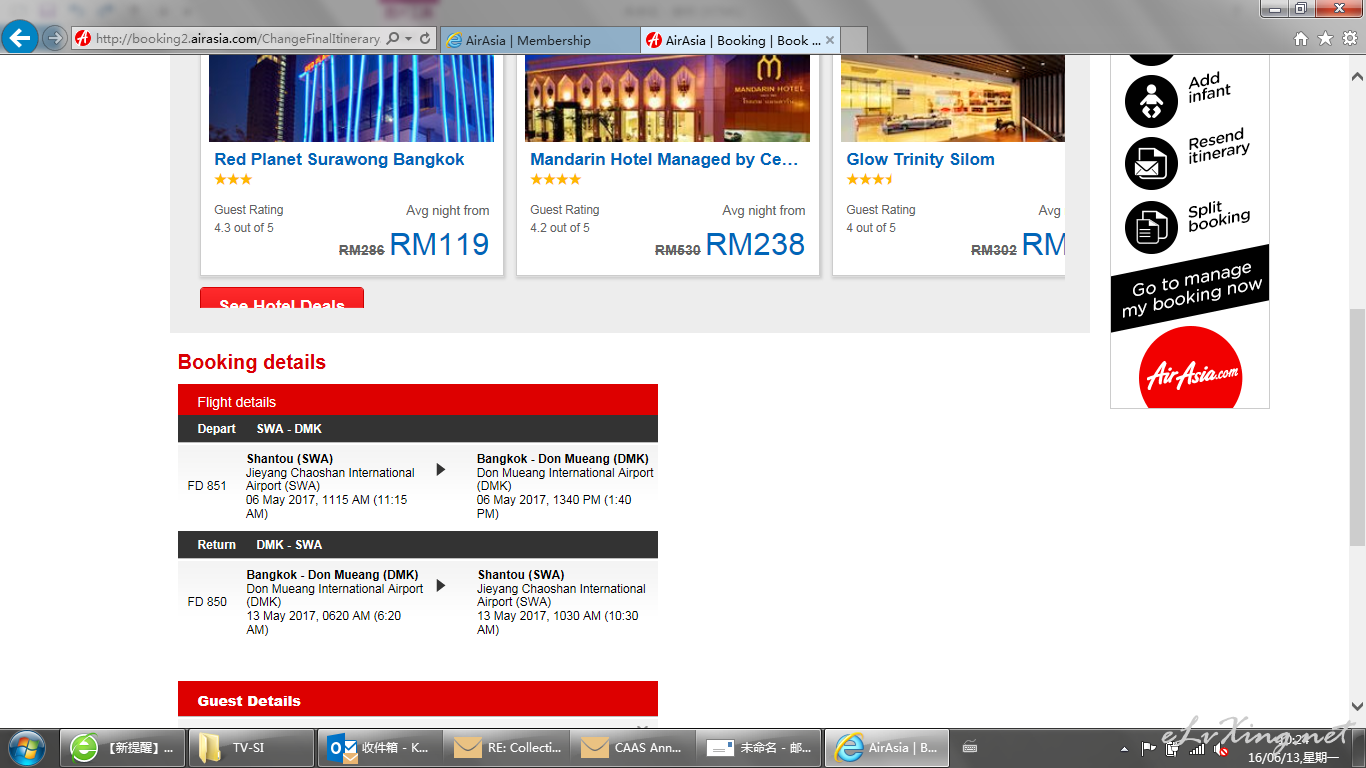Close the AirAsia Booking tab

pyautogui.click(x=830, y=41)
